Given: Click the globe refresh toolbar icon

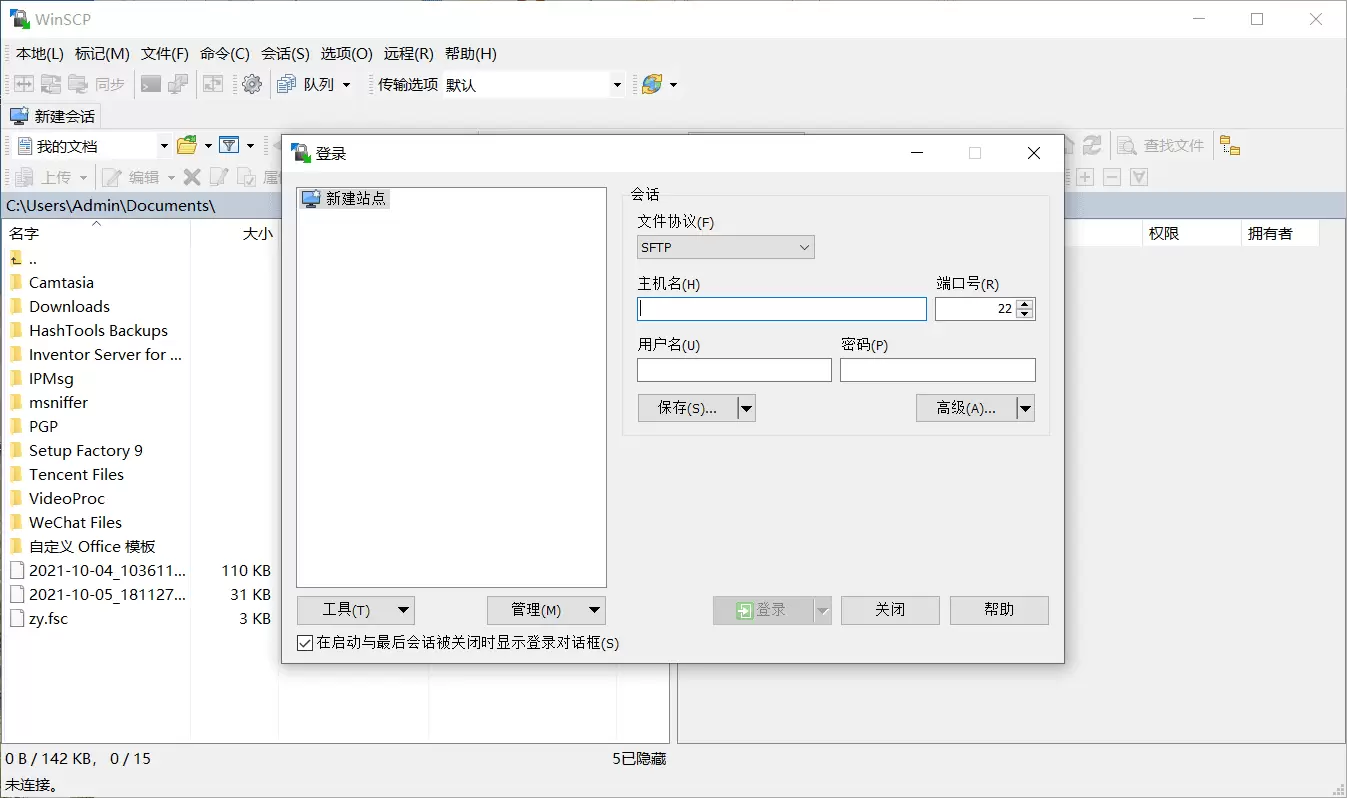Looking at the screenshot, I should (x=652, y=85).
